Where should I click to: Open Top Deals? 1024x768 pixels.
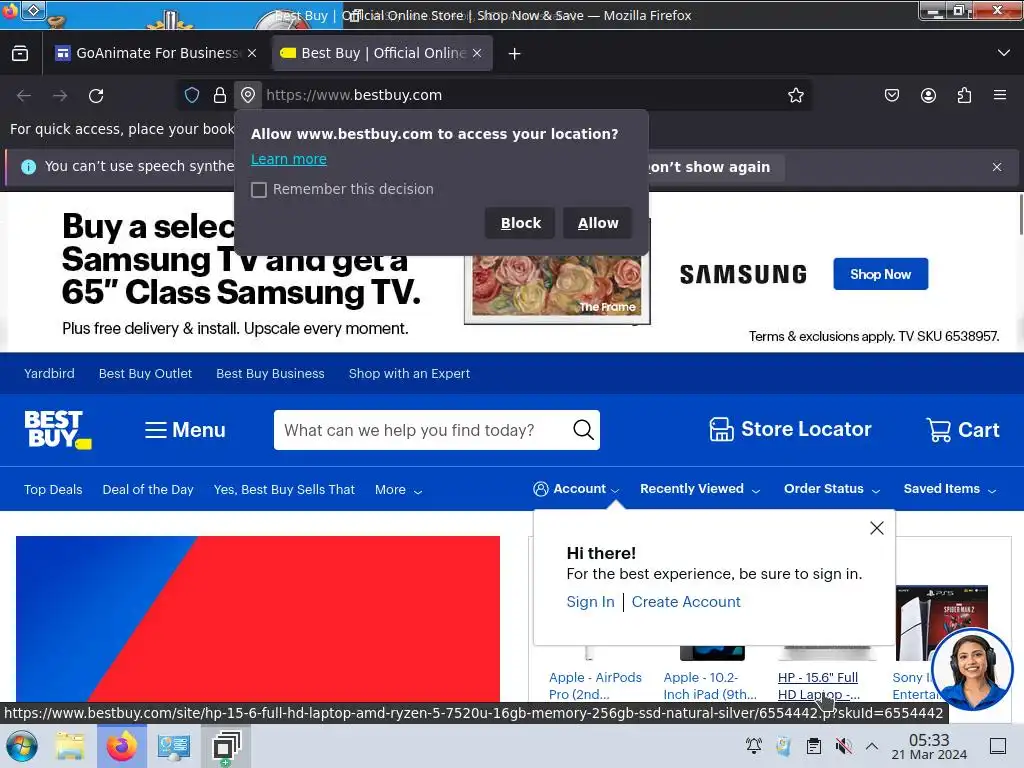(x=53, y=489)
